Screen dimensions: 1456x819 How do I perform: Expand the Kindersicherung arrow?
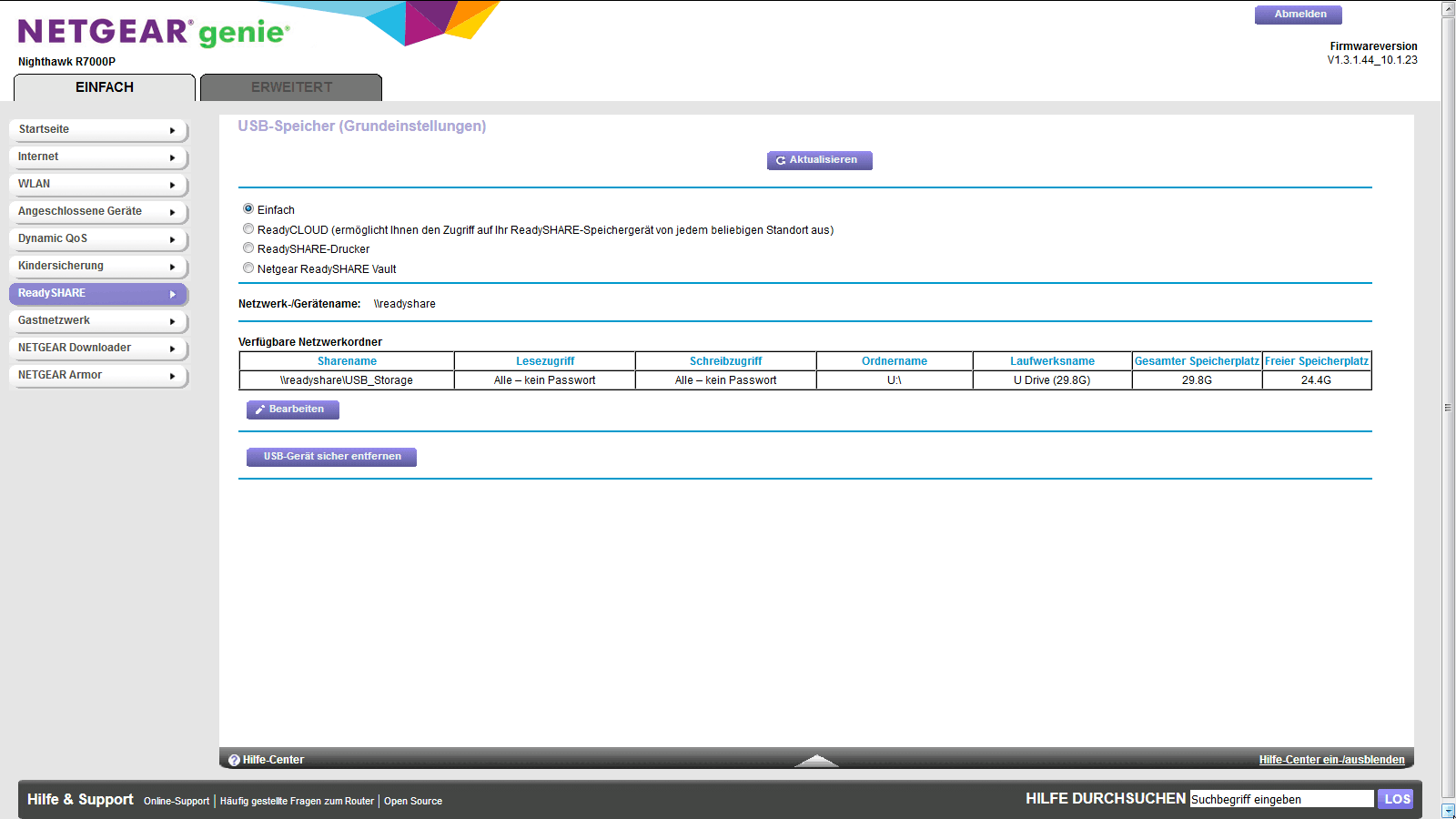point(172,267)
